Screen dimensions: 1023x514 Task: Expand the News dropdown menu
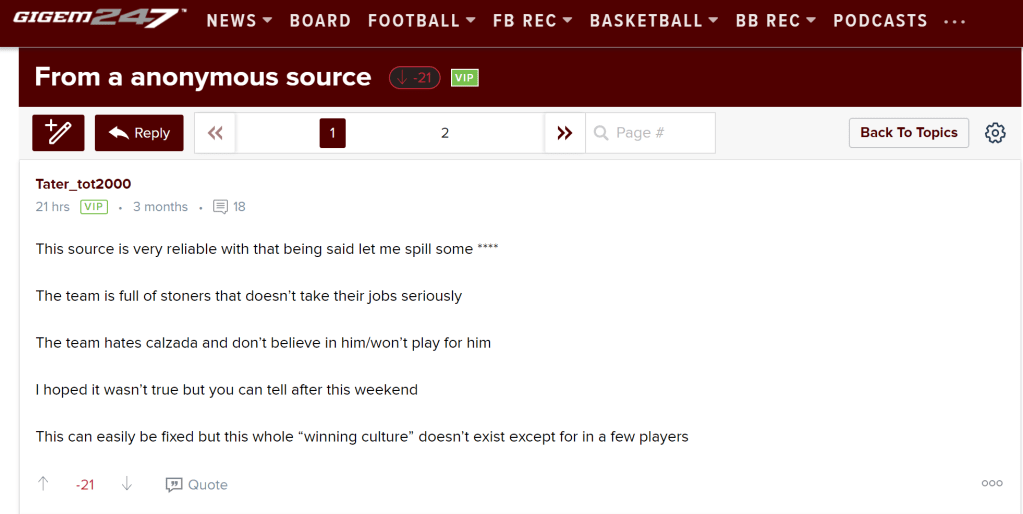tap(239, 21)
